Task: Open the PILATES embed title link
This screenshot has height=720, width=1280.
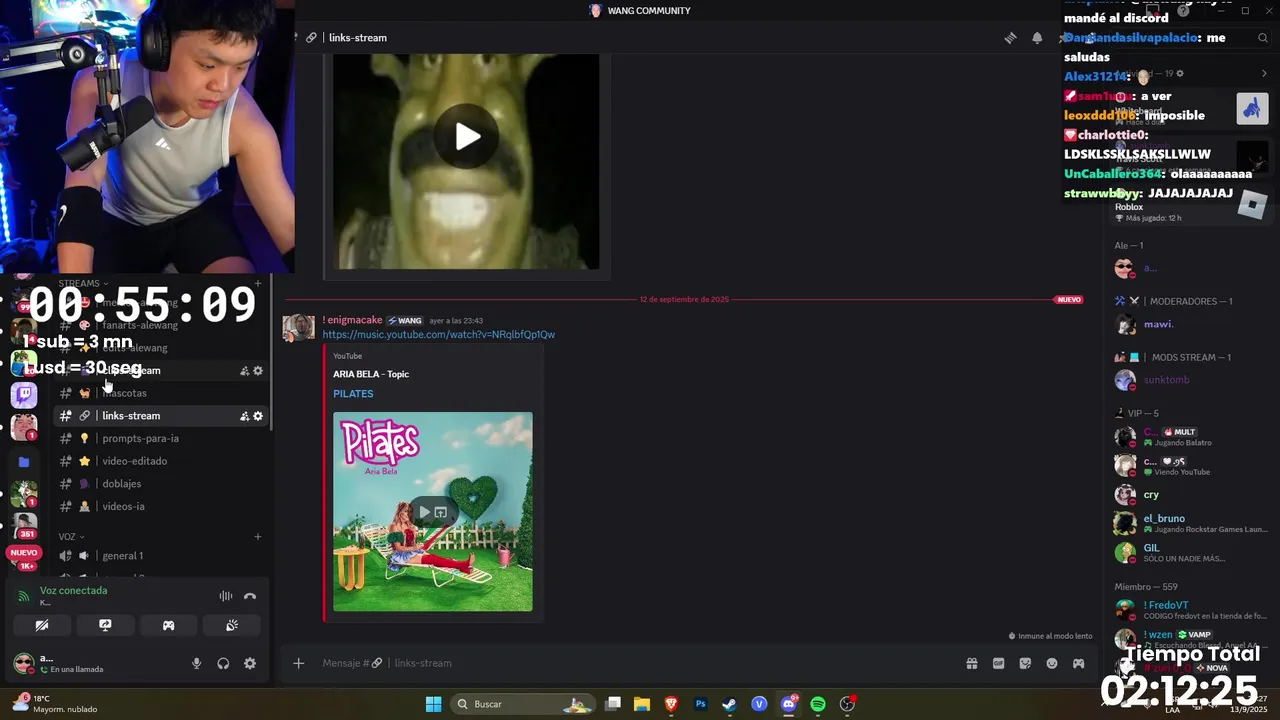Action: (353, 394)
